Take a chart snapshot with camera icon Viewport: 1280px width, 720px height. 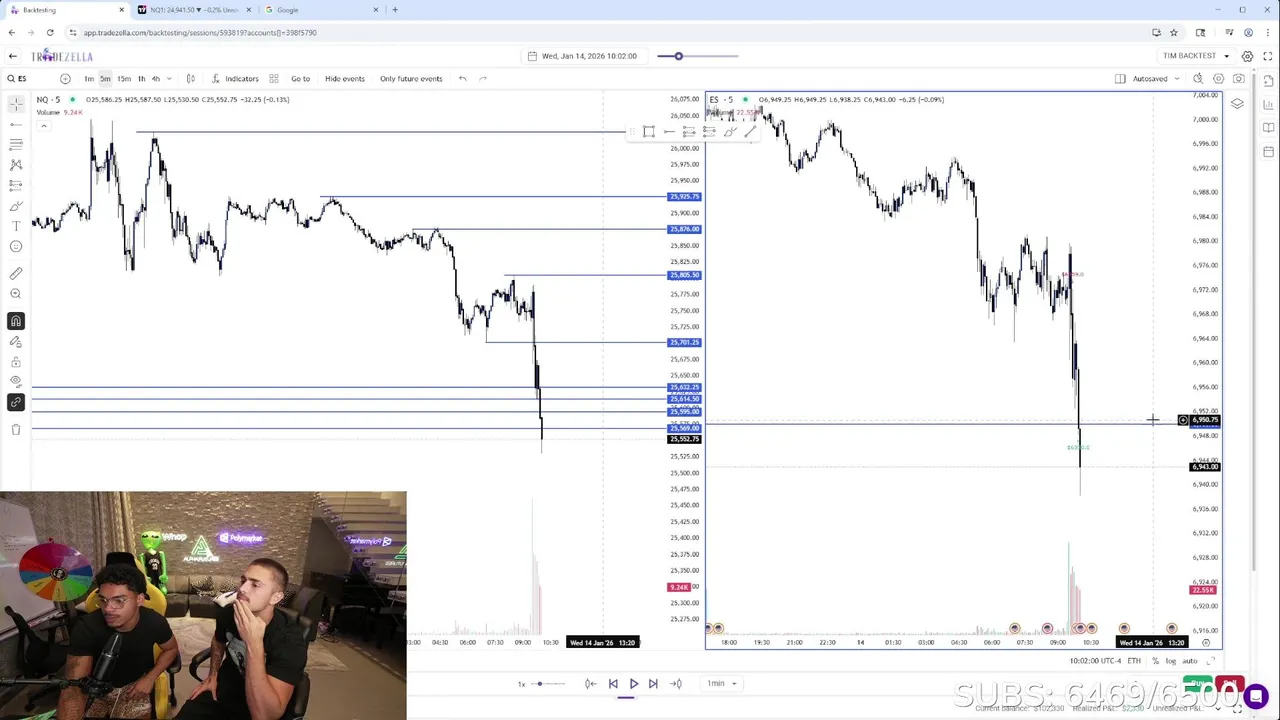click(x=1239, y=79)
